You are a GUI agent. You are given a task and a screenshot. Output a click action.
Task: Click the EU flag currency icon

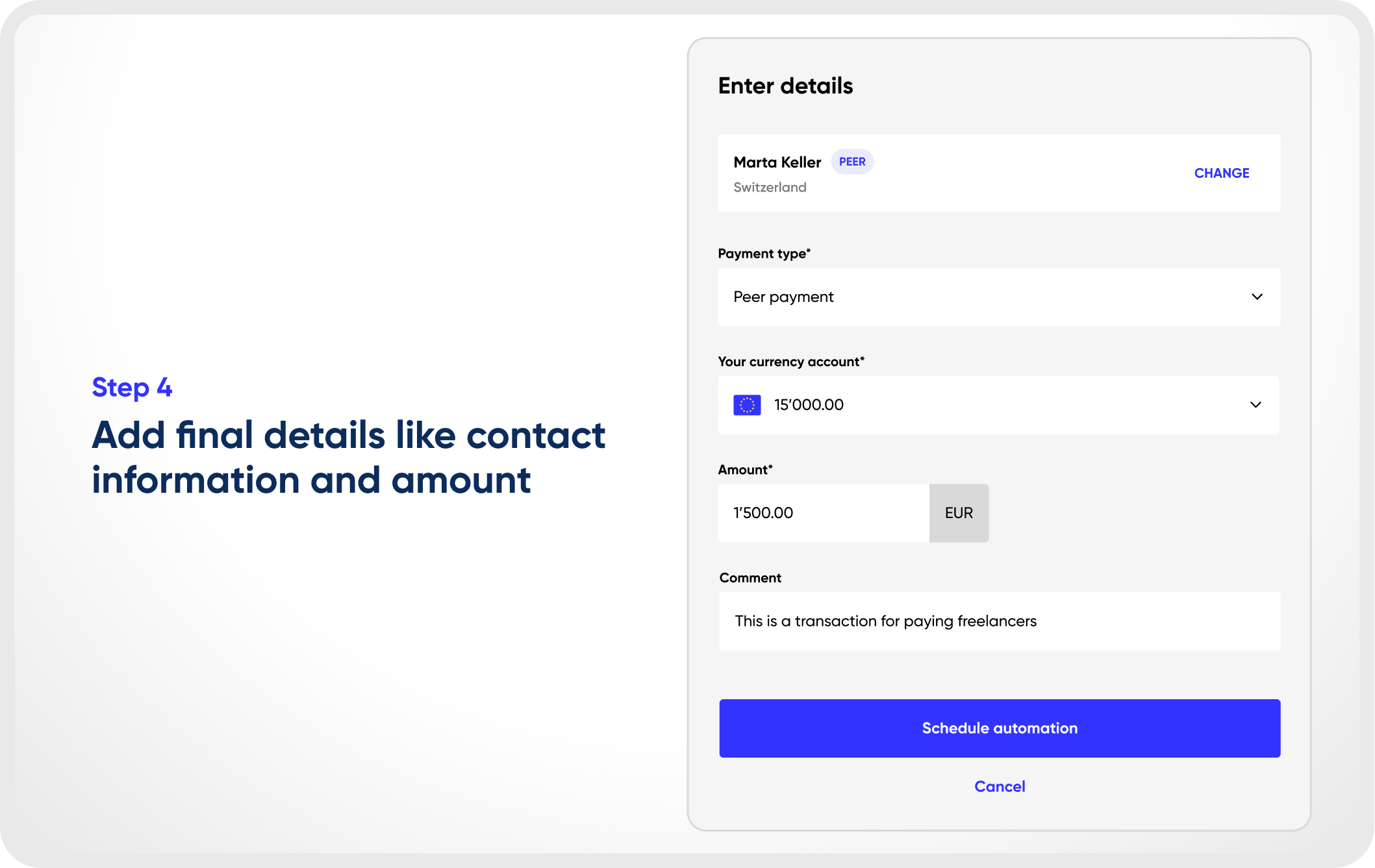[x=747, y=404]
